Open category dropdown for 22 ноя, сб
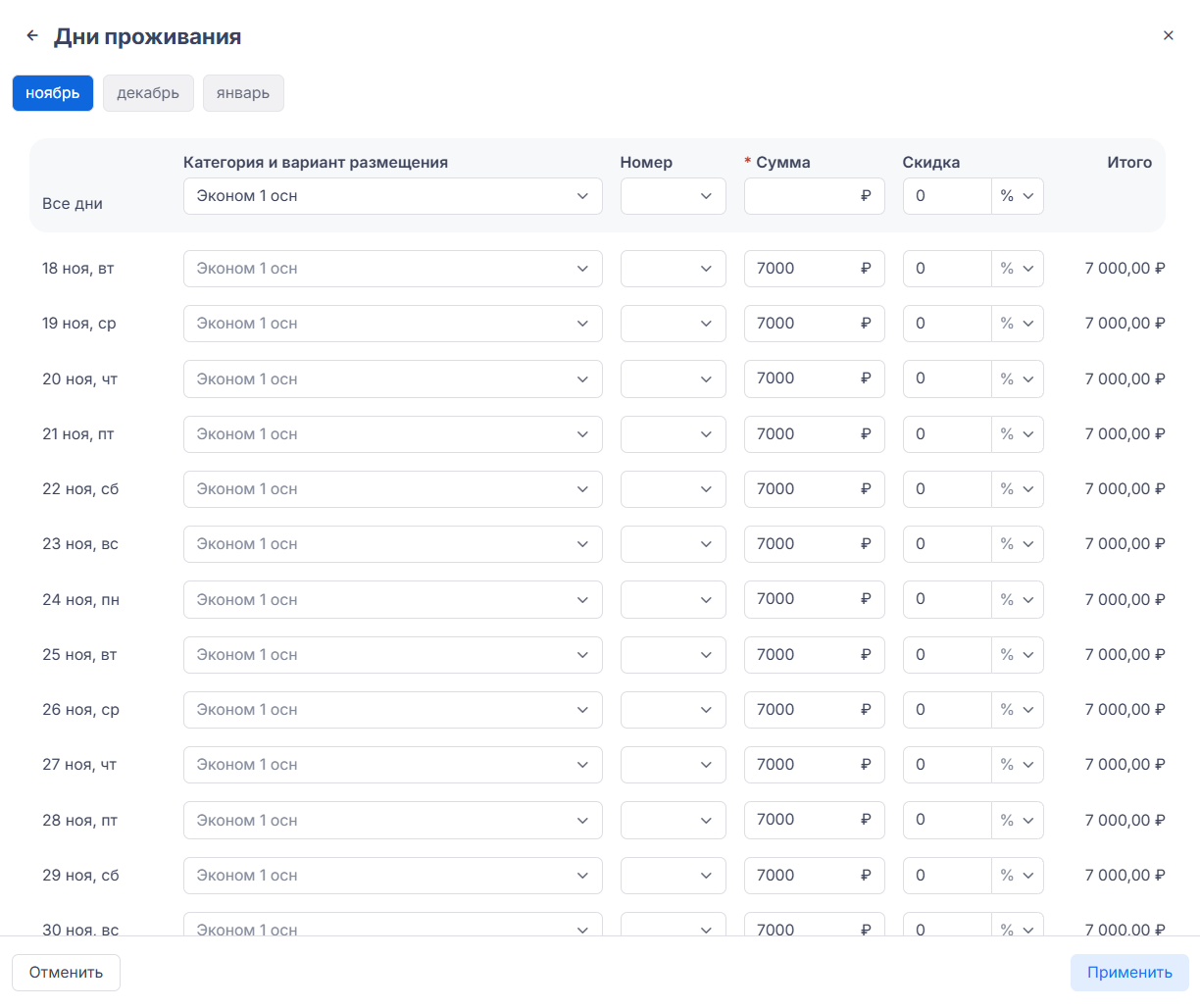The image size is (1200, 1008). click(392, 489)
